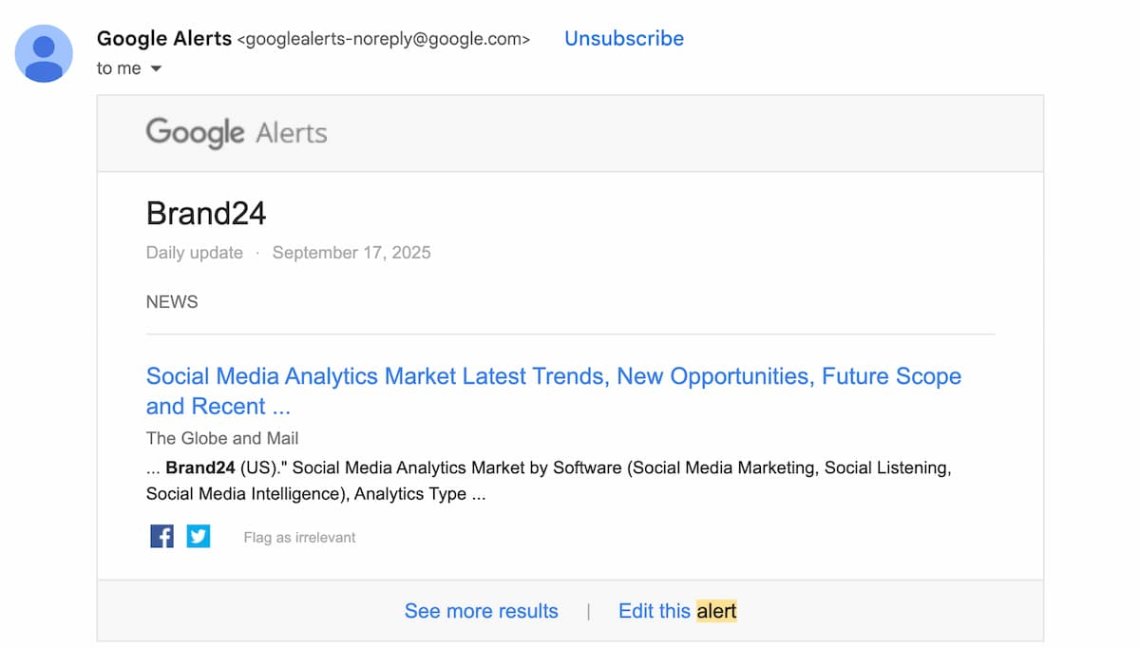The width and height of the screenshot is (1140, 648).
Task: Open See more results
Action: (x=481, y=611)
